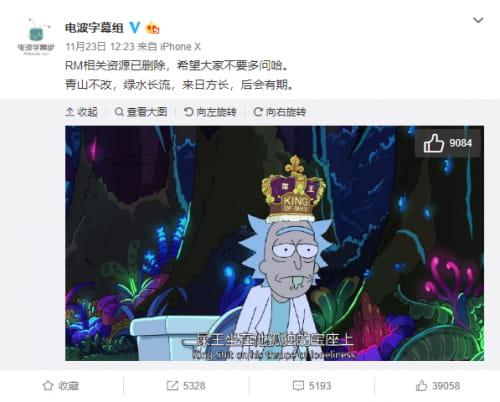This screenshot has width=500, height=402.
Task: Open the iPhone X source link
Action: coord(180,46)
